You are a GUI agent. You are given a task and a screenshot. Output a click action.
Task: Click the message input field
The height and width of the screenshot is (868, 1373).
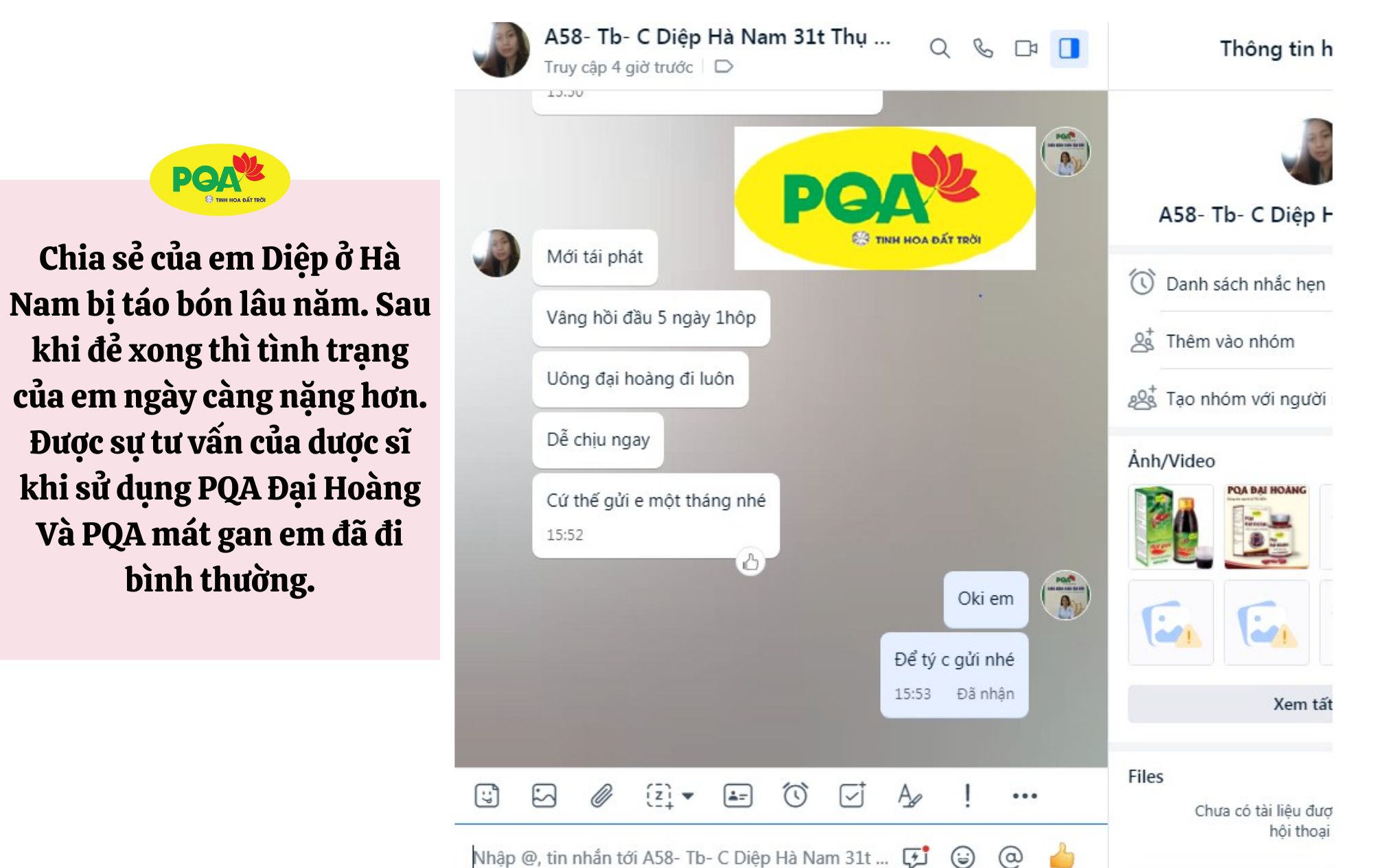click(680, 857)
